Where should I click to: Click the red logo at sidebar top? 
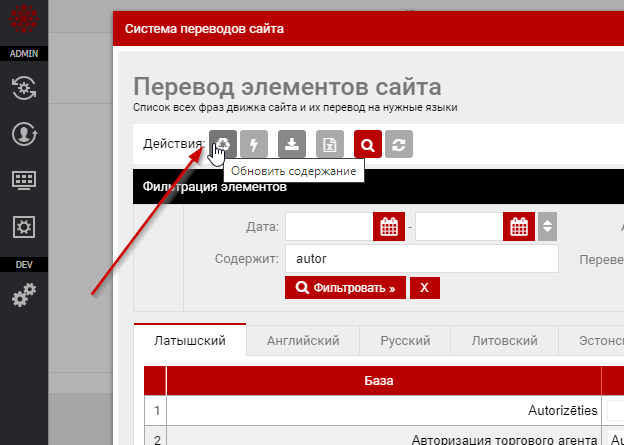coord(24,20)
